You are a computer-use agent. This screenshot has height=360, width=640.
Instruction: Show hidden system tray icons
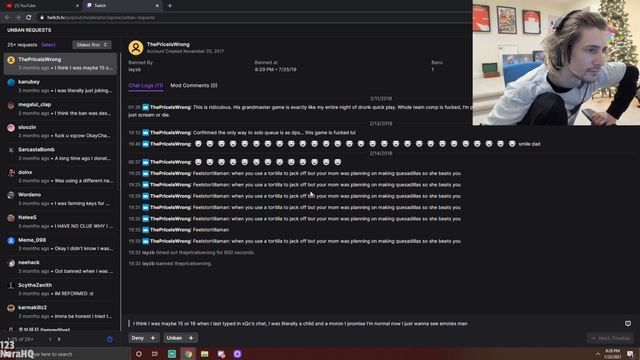click(x=598, y=354)
